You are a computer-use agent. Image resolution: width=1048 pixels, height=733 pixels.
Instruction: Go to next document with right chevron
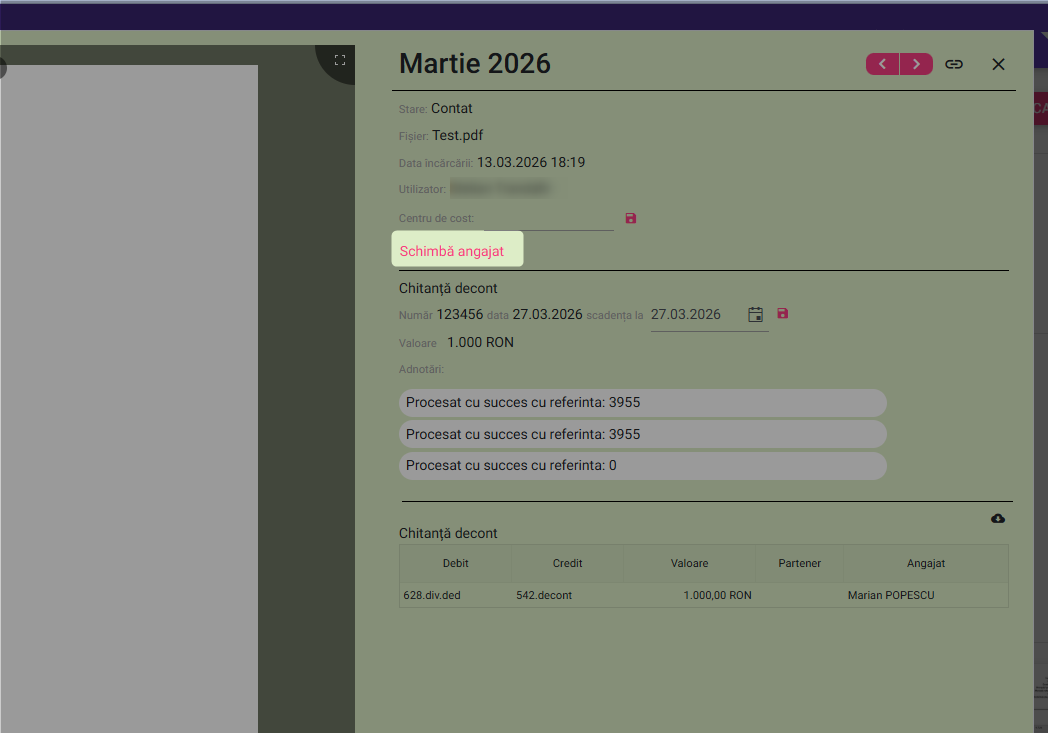[916, 64]
